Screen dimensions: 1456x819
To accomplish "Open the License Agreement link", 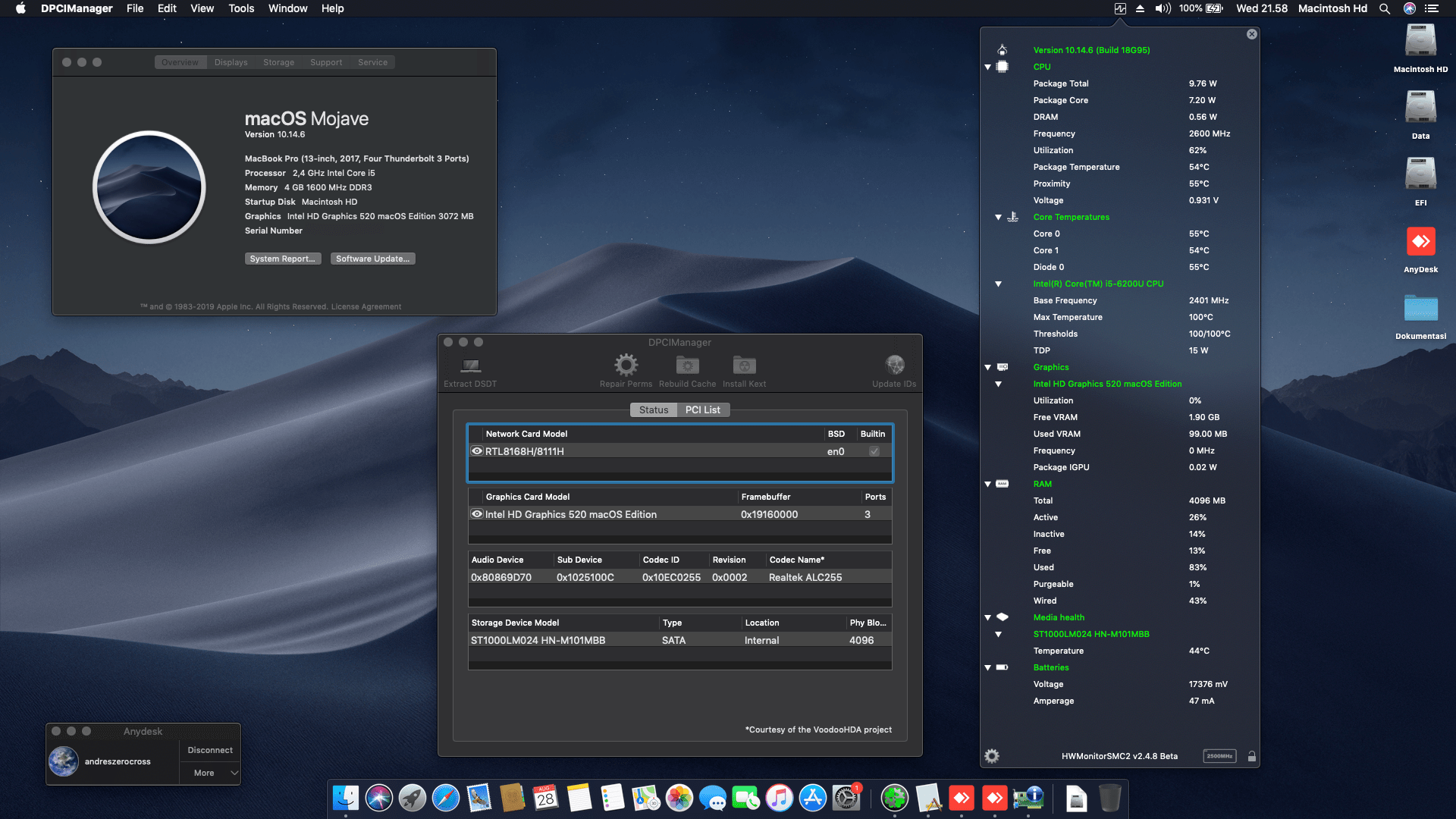I will [366, 306].
